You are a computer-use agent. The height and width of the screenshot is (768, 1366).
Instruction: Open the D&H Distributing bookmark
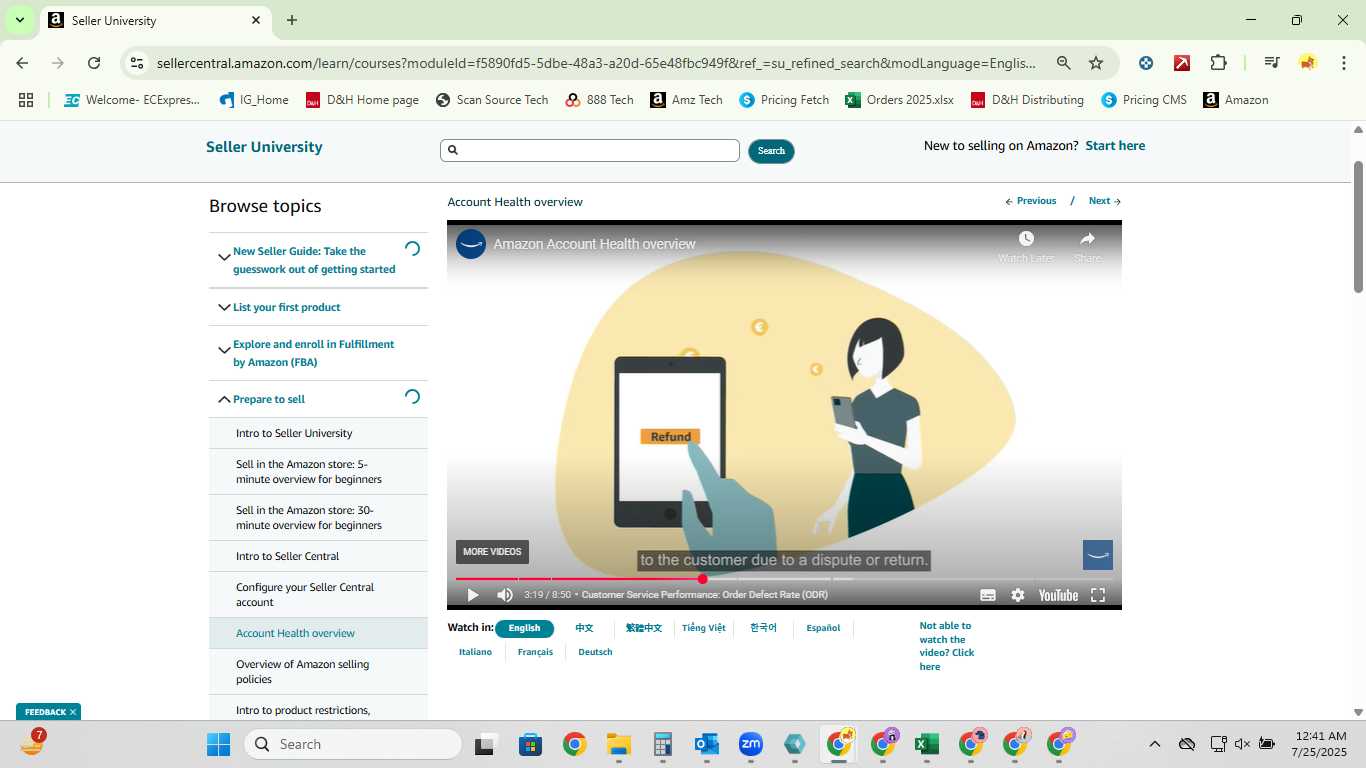pyautogui.click(x=1027, y=100)
